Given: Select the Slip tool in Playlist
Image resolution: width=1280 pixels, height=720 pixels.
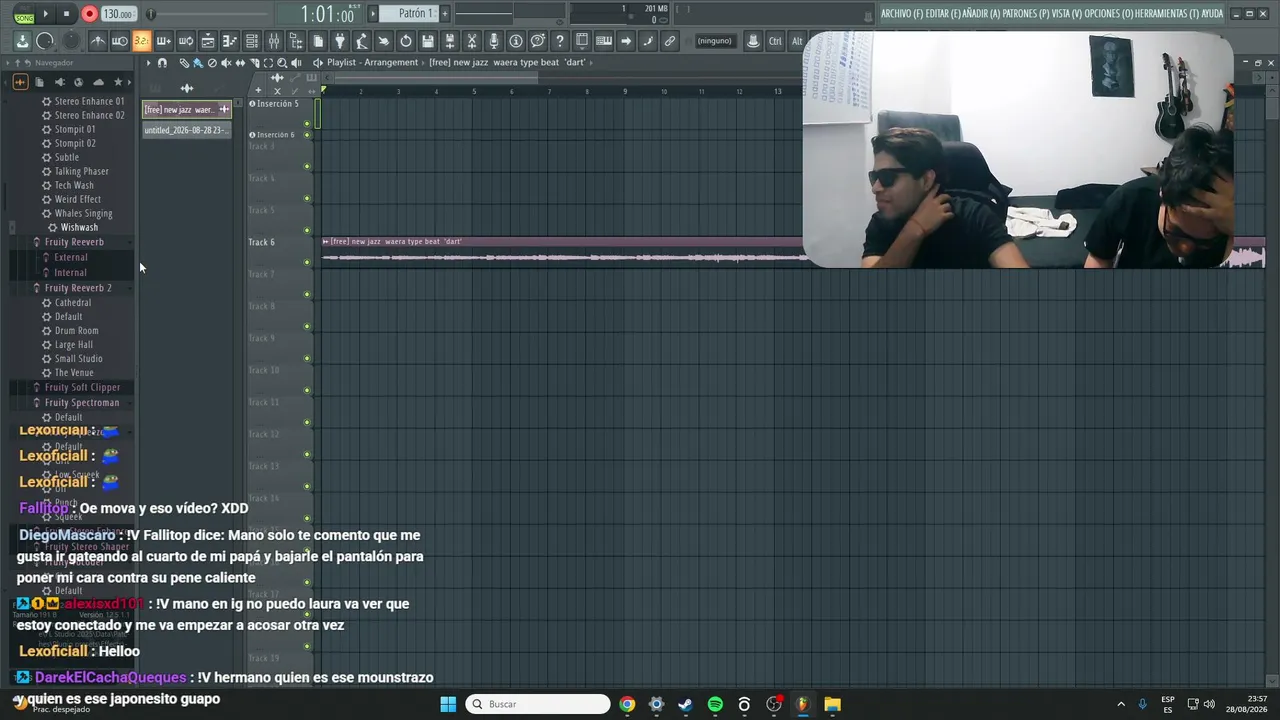Looking at the screenshot, I should click(240, 63).
